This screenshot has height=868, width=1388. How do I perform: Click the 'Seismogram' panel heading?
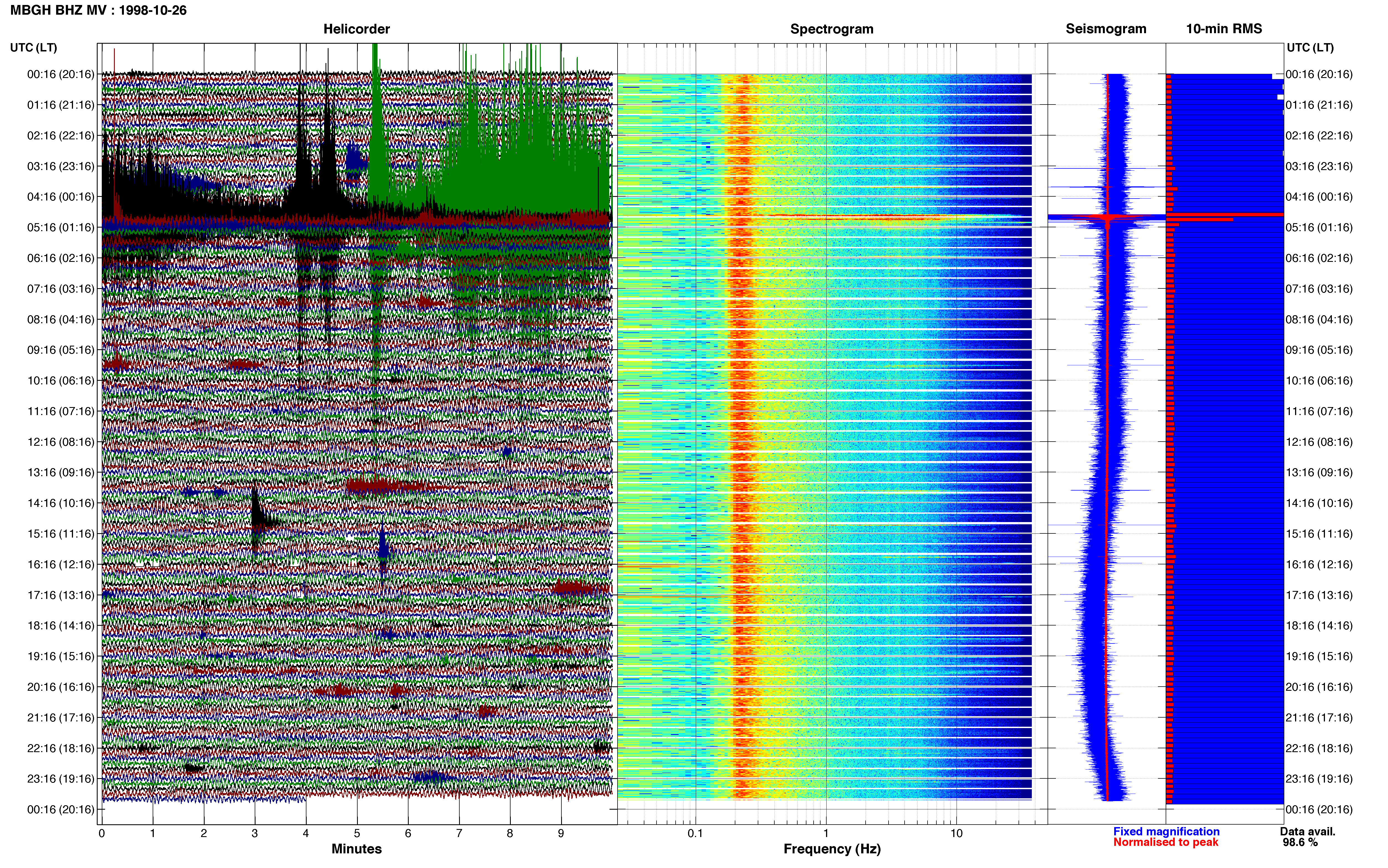(1106, 29)
